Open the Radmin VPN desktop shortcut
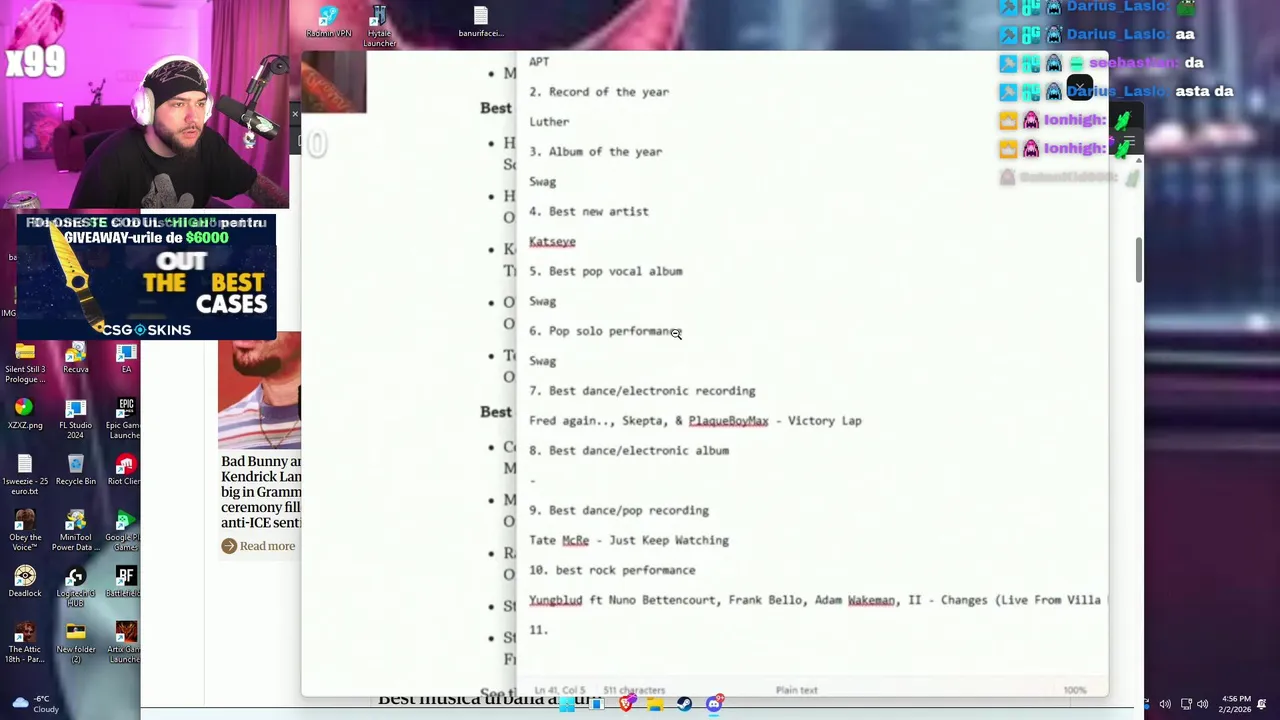Viewport: 1280px width, 720px height. 329,22
